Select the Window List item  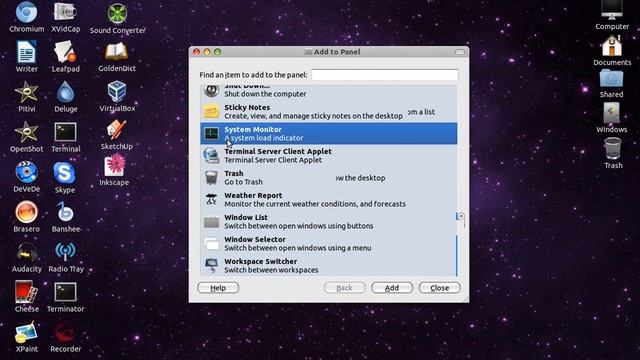(329, 222)
